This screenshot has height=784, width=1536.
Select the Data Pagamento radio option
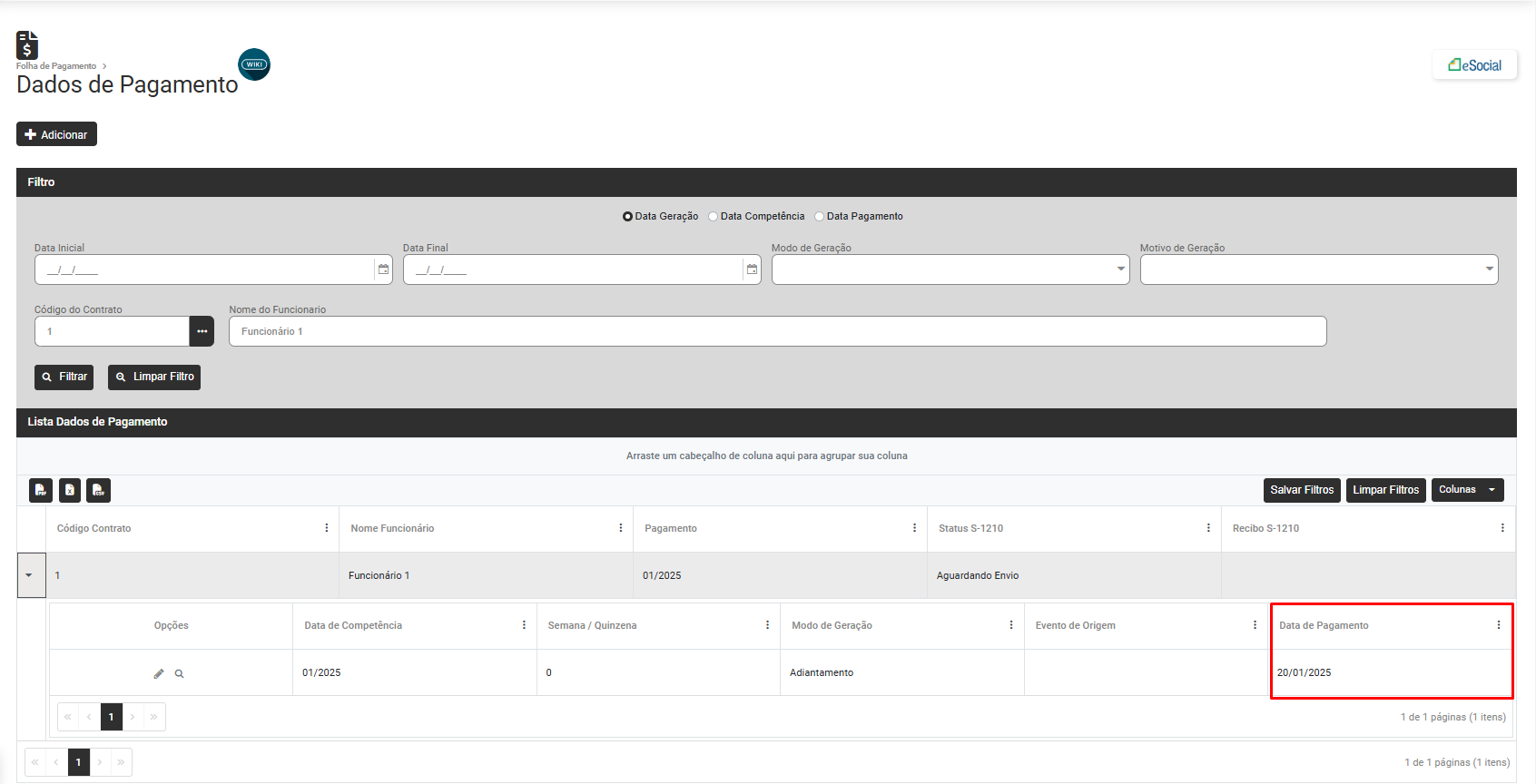pyautogui.click(x=820, y=217)
